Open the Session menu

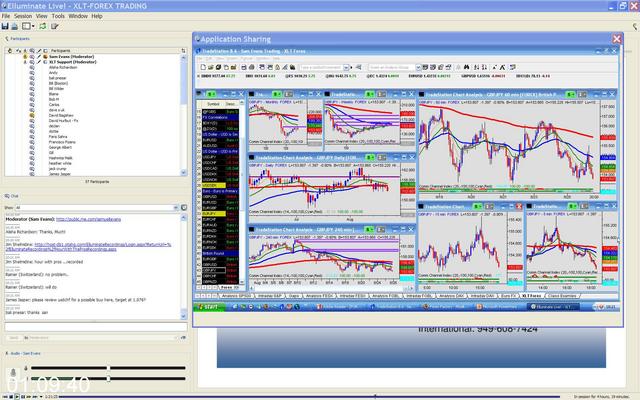click(23, 16)
